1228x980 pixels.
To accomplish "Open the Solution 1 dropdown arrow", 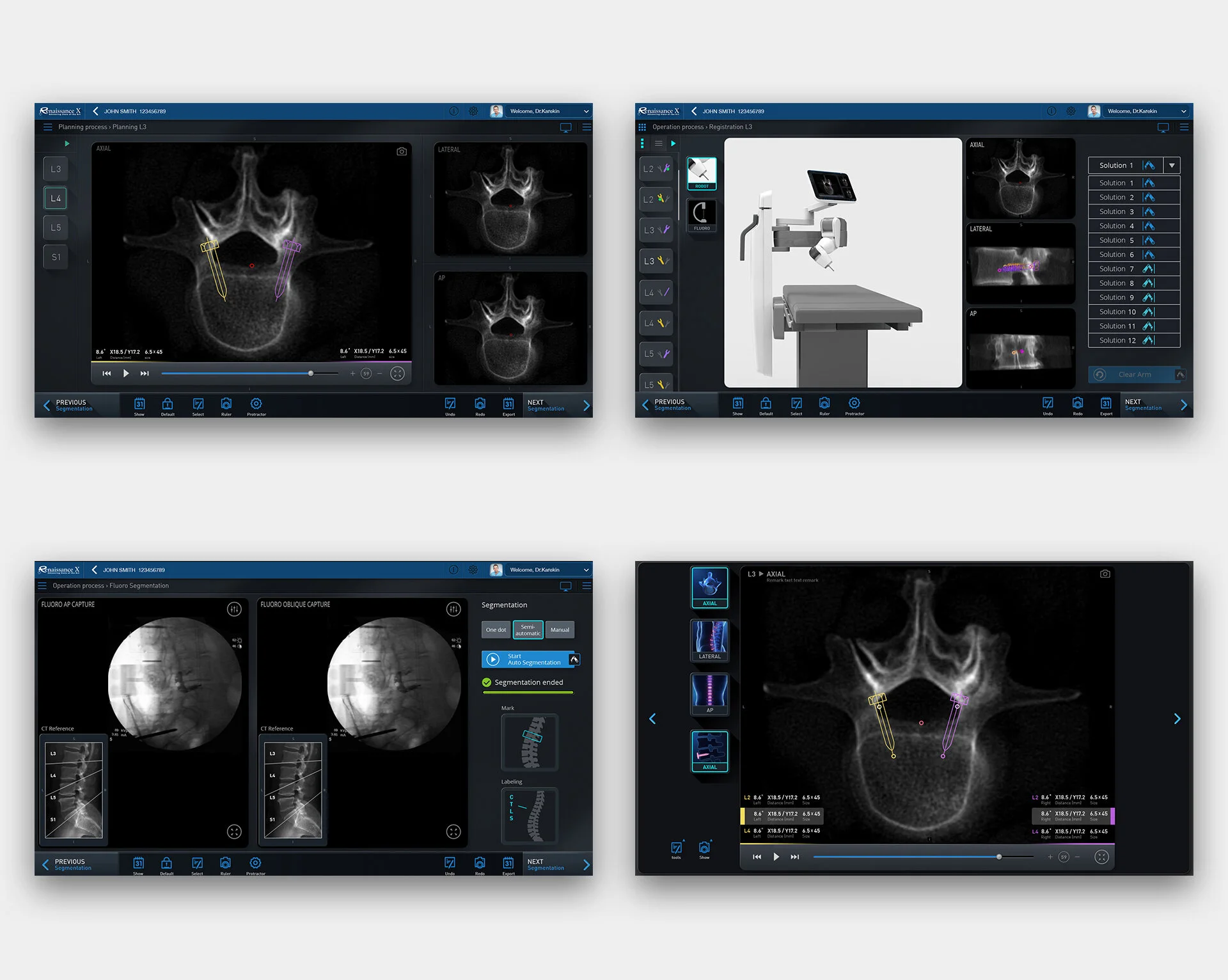I will click(x=1172, y=165).
